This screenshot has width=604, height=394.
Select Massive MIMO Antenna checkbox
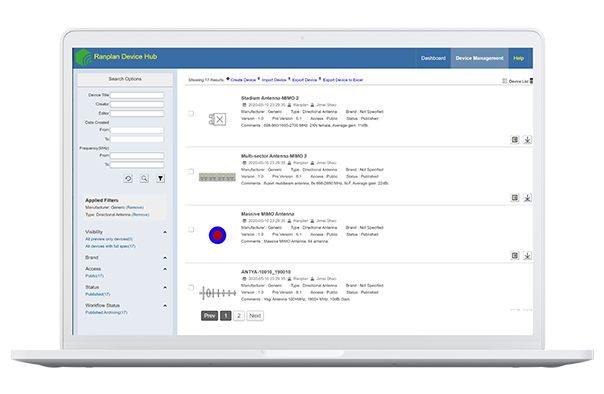pyautogui.click(x=191, y=229)
